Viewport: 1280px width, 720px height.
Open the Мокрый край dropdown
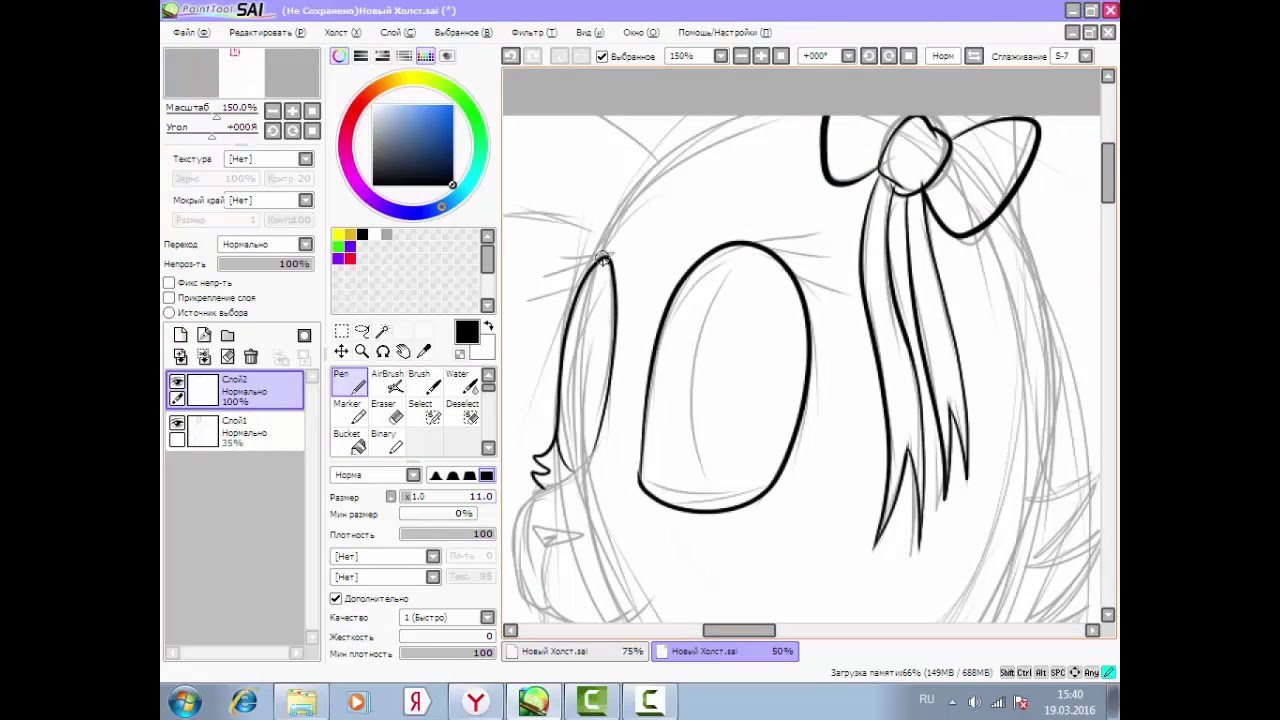tap(270, 200)
